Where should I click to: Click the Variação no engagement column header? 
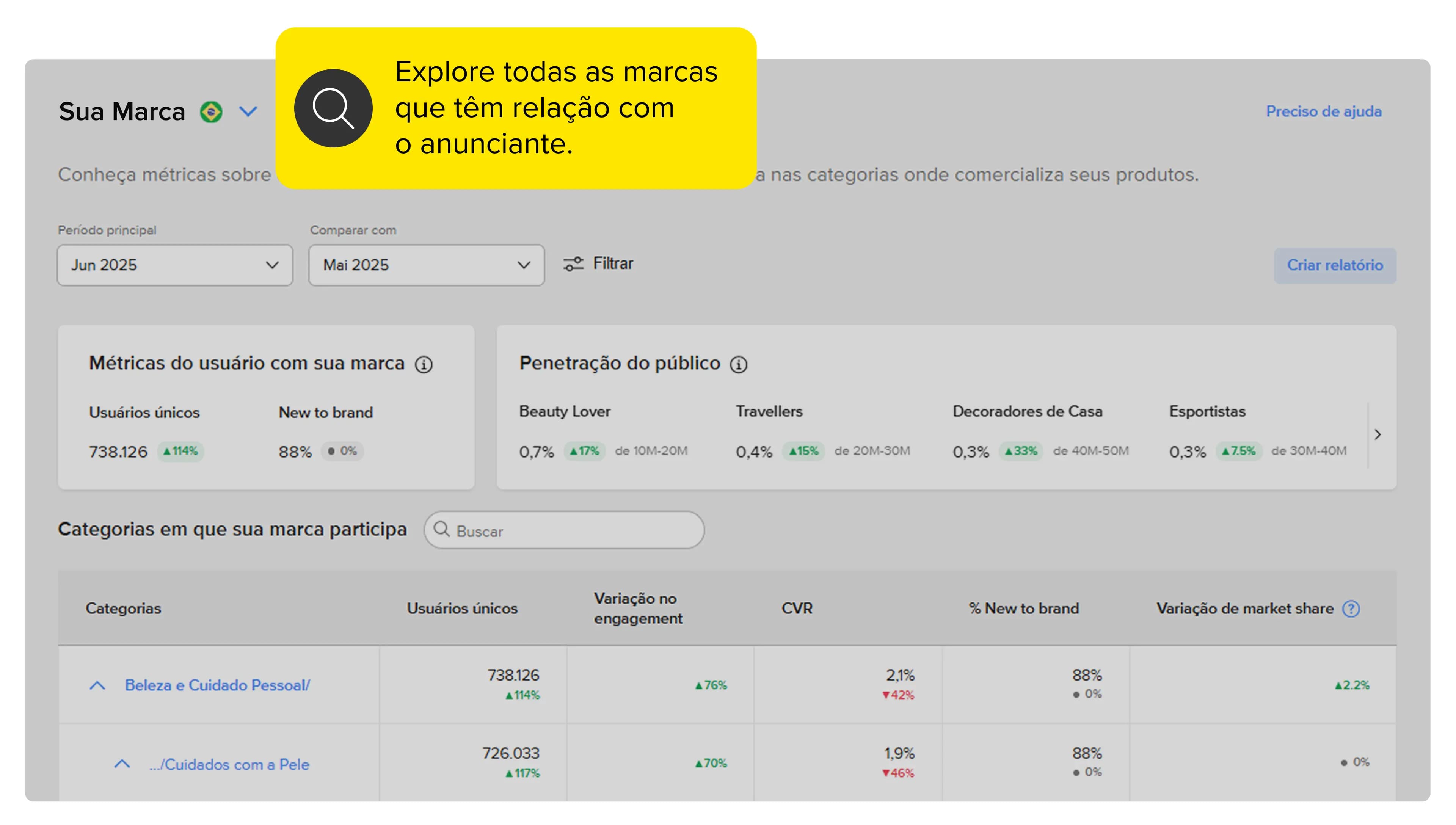coord(638,609)
